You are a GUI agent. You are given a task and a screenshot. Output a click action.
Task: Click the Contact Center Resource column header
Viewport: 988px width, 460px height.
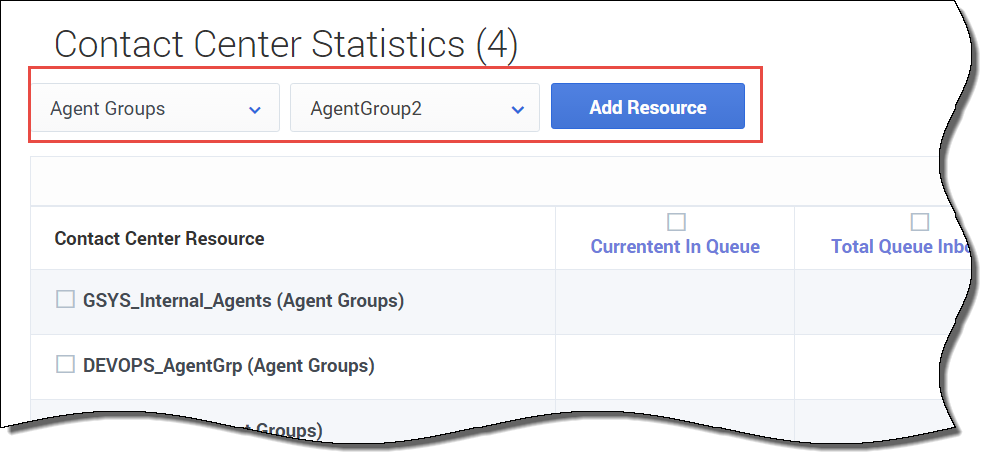(159, 239)
